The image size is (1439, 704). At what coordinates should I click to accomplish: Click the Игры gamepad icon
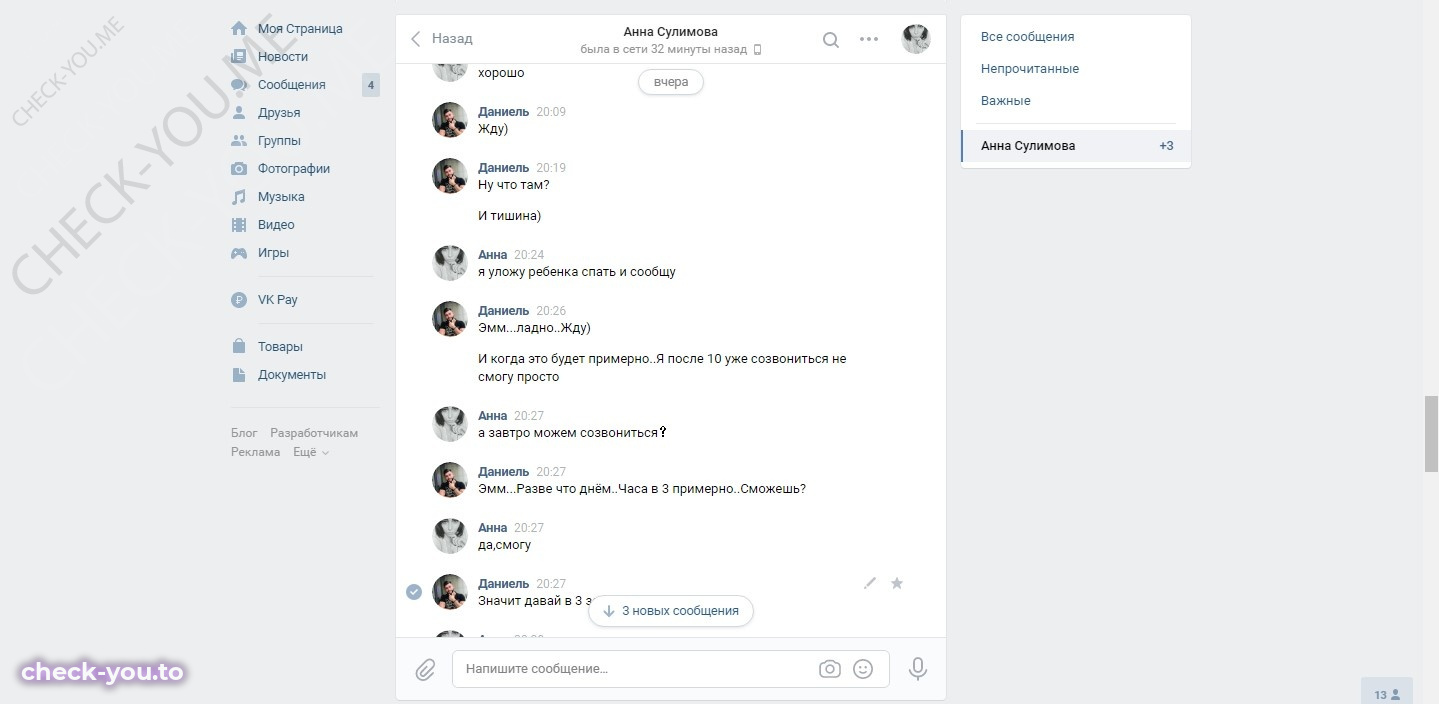click(x=239, y=253)
